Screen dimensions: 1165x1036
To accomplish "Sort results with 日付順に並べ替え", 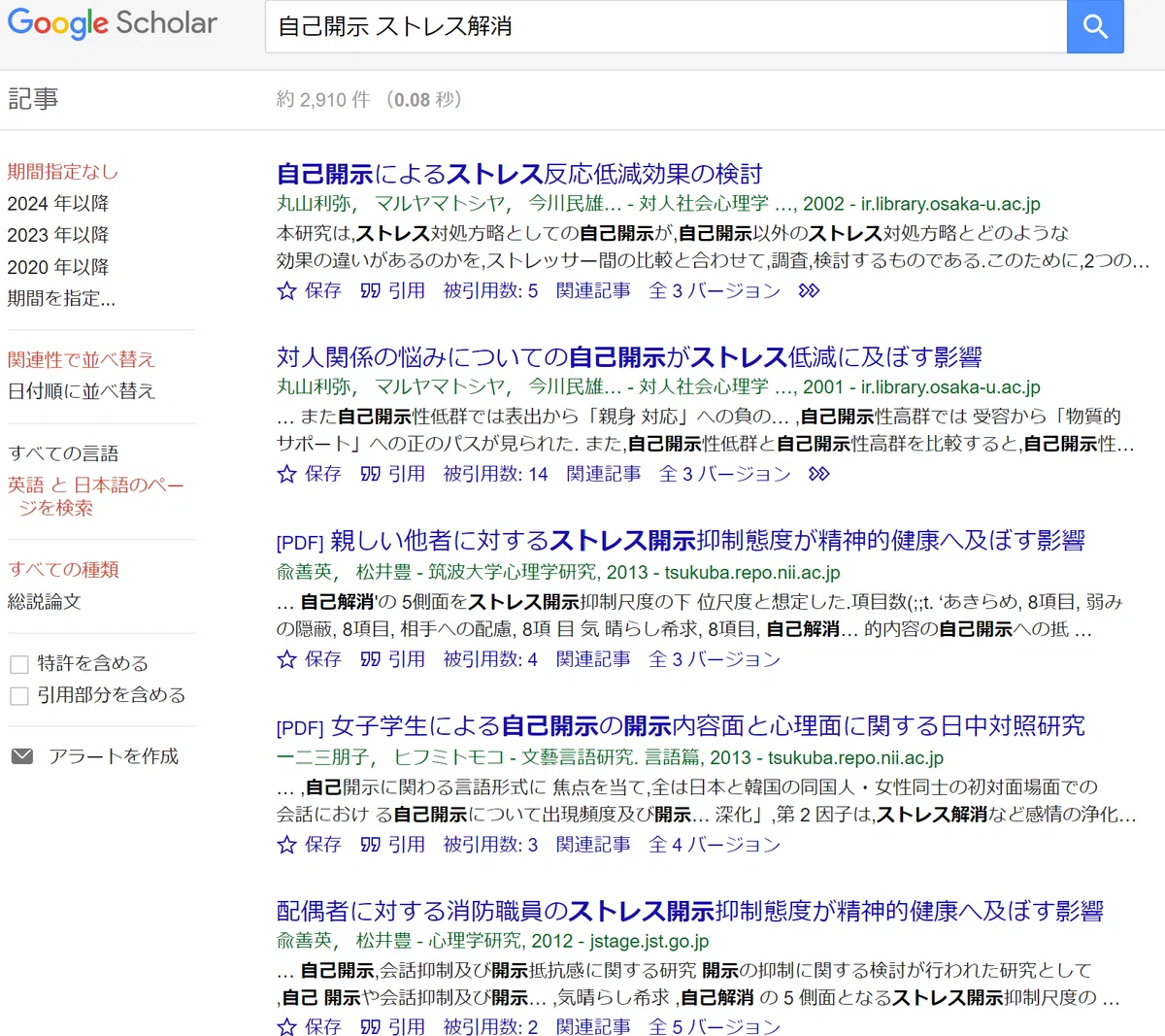I will coord(82,391).
